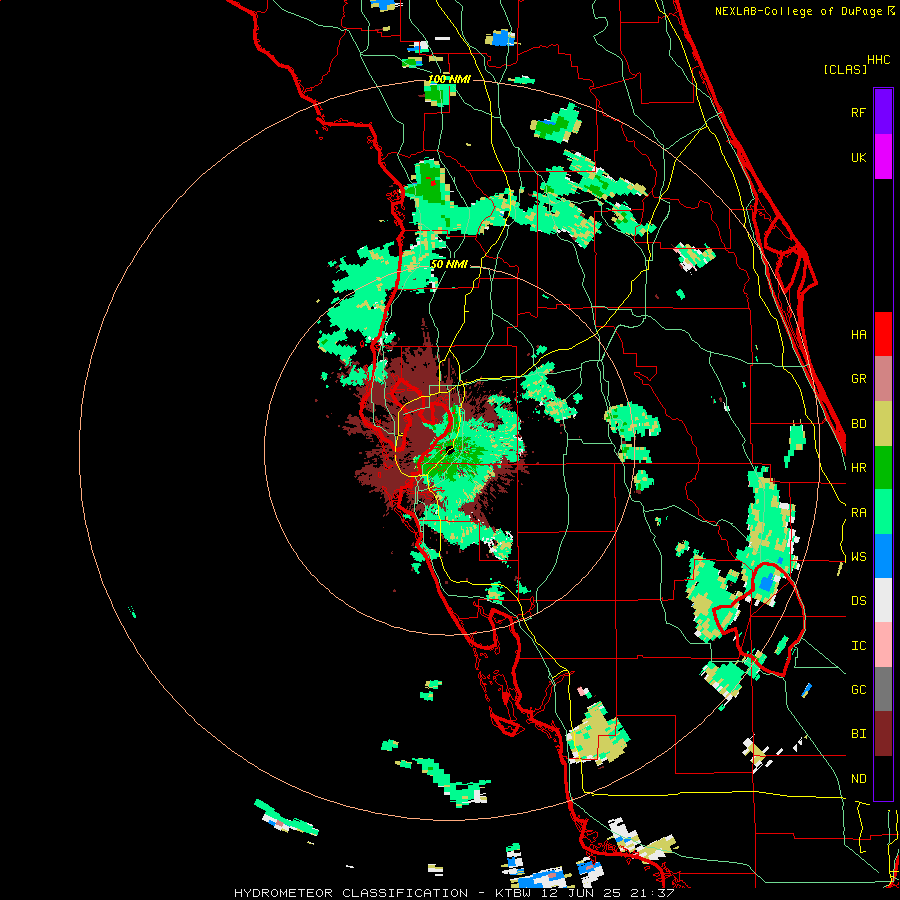Click the IC light pink legend swatch

coord(883,645)
